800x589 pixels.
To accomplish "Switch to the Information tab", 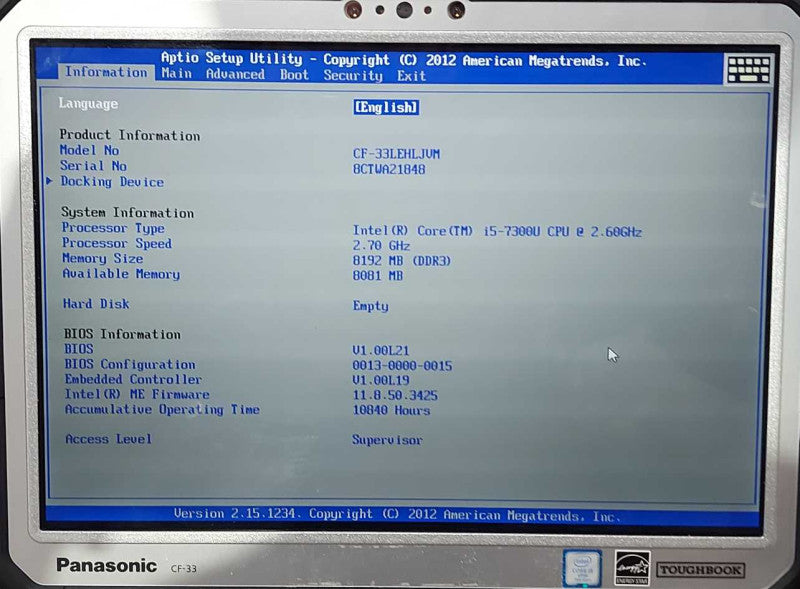I will pyautogui.click(x=106, y=72).
